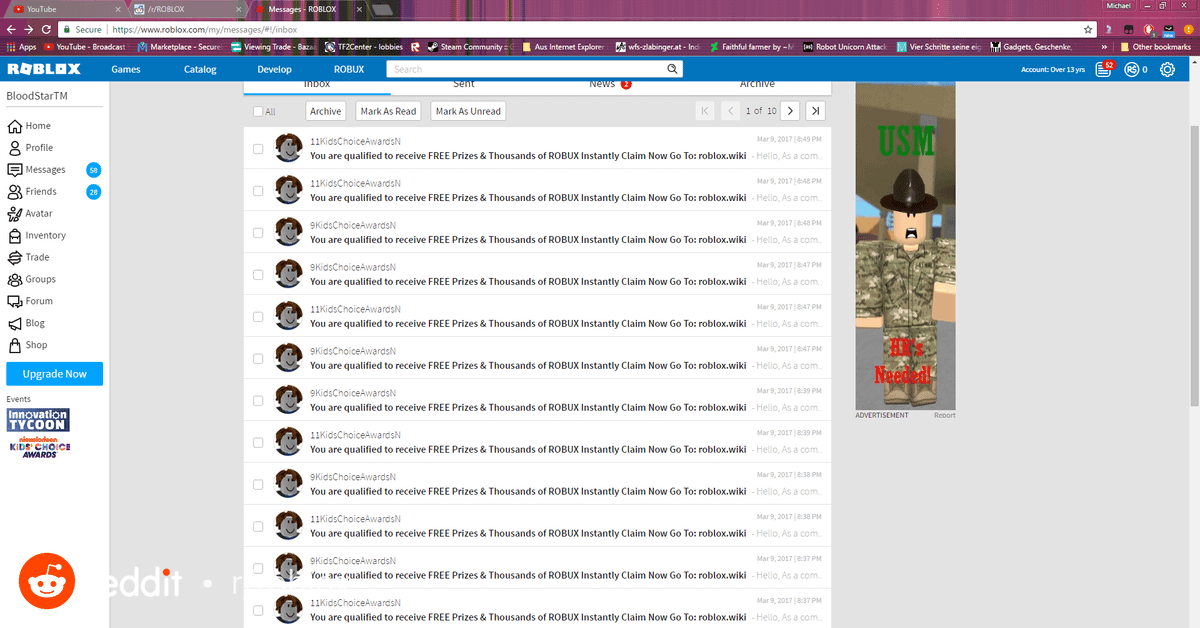Click sender avatar on the 8:49 PM message
Image resolution: width=1200 pixels, height=628 pixels.
point(289,147)
